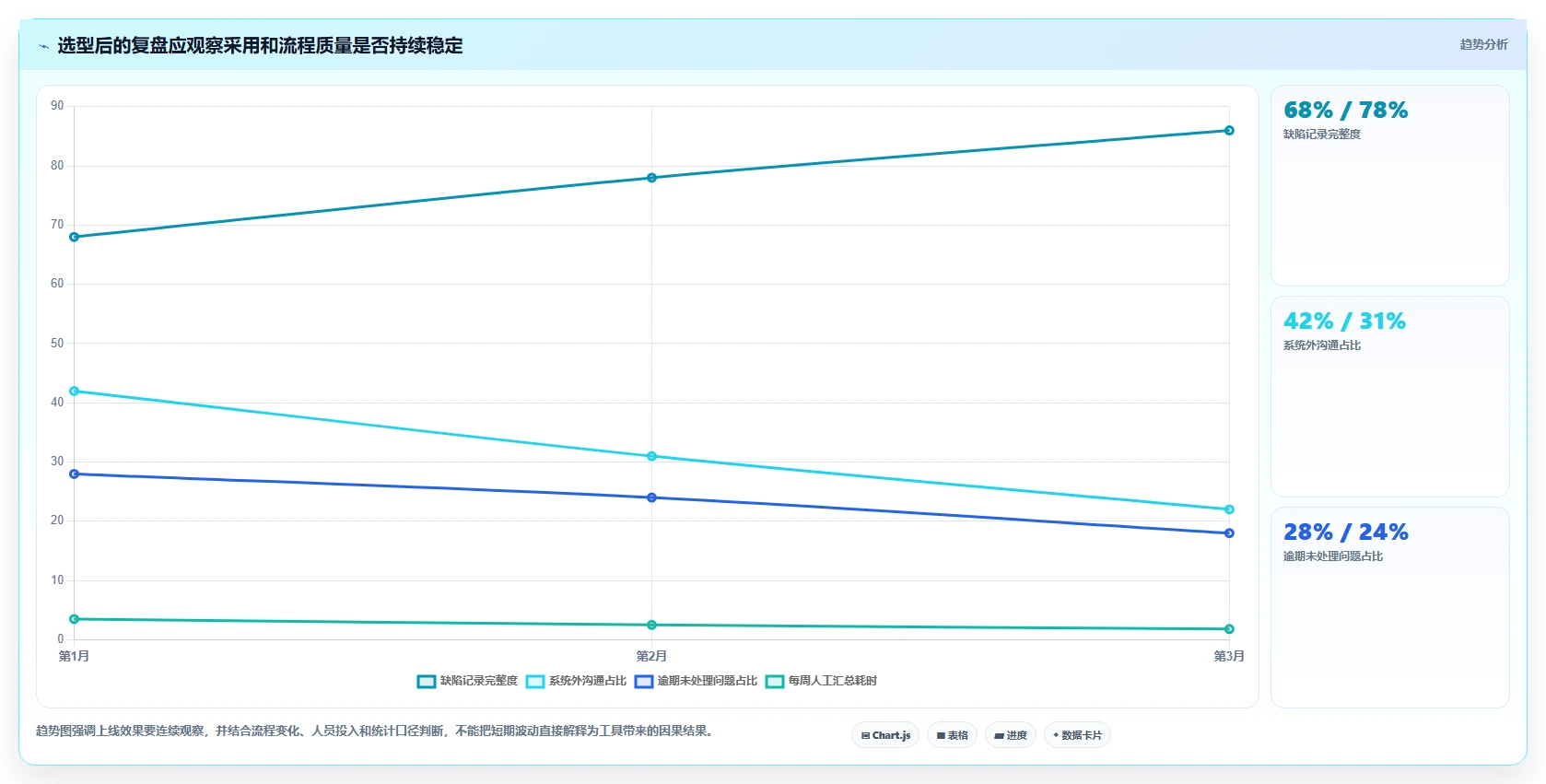
Task: Click the 每周人工汇总耗时 data point at 第1月
Action: click(75, 619)
